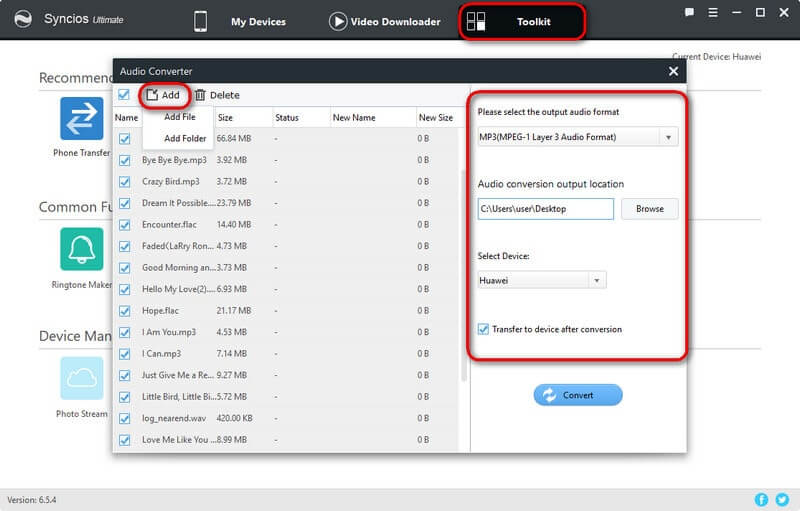800x511 pixels.
Task: Choose Add Folder from the menu
Action: 185,138
